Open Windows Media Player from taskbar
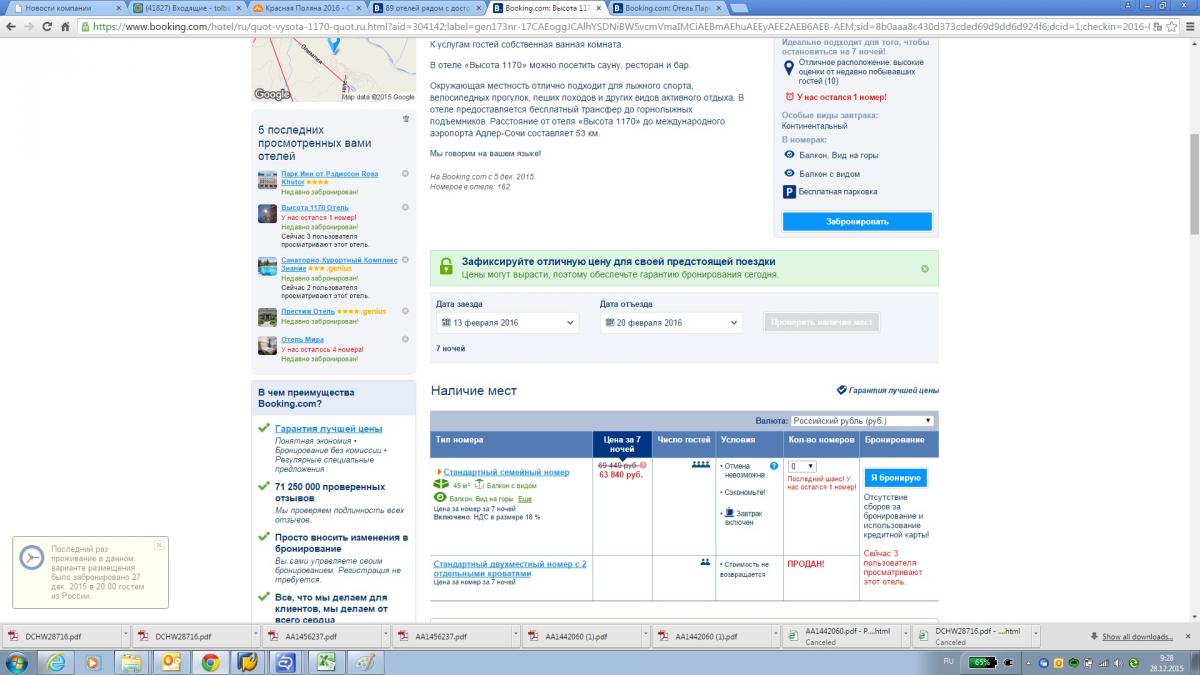1200x675 pixels. (93, 662)
